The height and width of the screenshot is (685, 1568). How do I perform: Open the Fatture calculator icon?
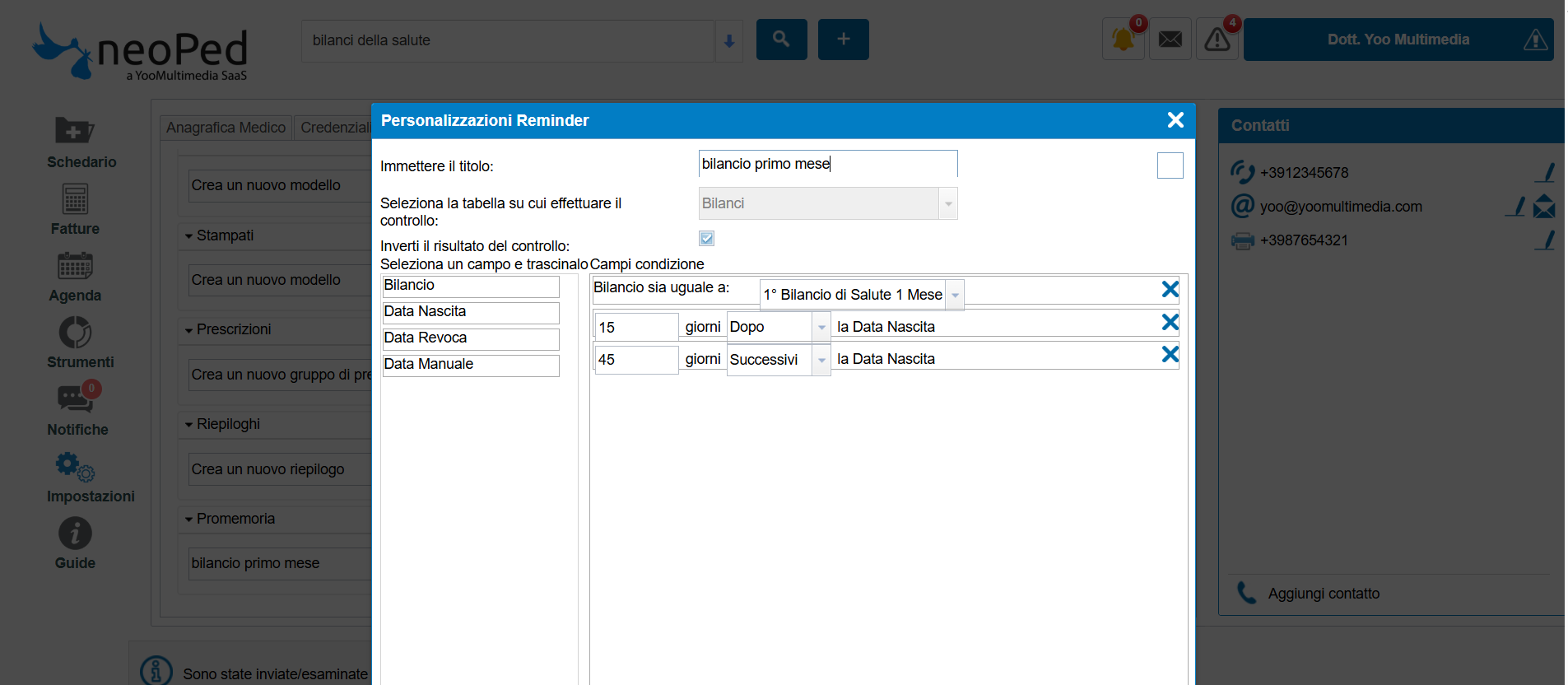pos(75,198)
